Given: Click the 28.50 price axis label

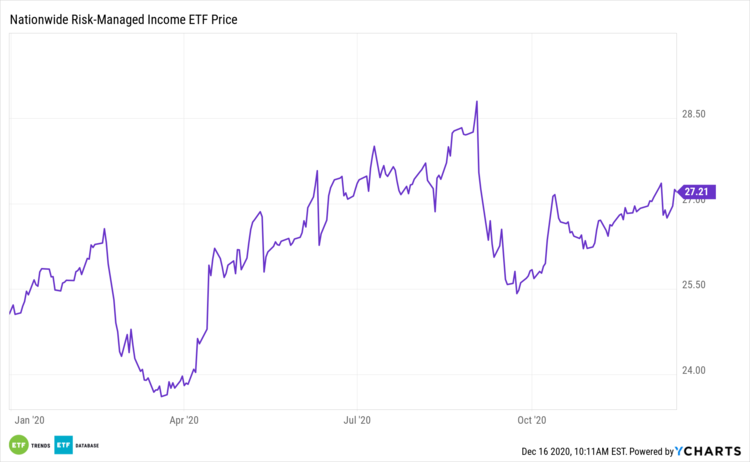Looking at the screenshot, I should pos(694,115).
